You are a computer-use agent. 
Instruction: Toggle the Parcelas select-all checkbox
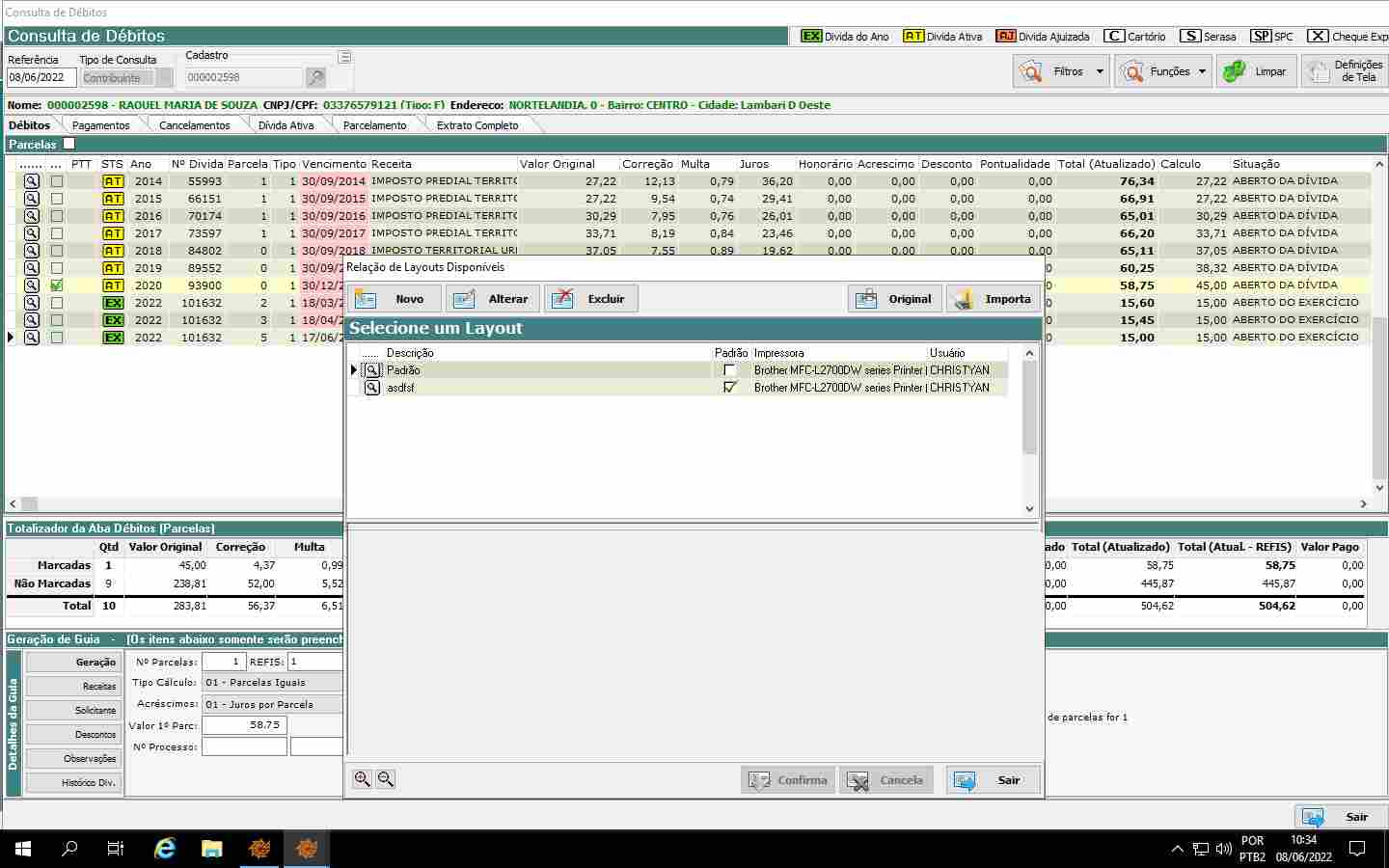(x=68, y=144)
